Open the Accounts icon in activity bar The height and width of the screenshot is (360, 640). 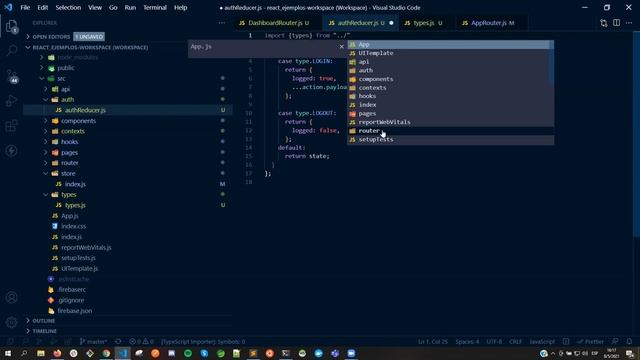click(12, 298)
